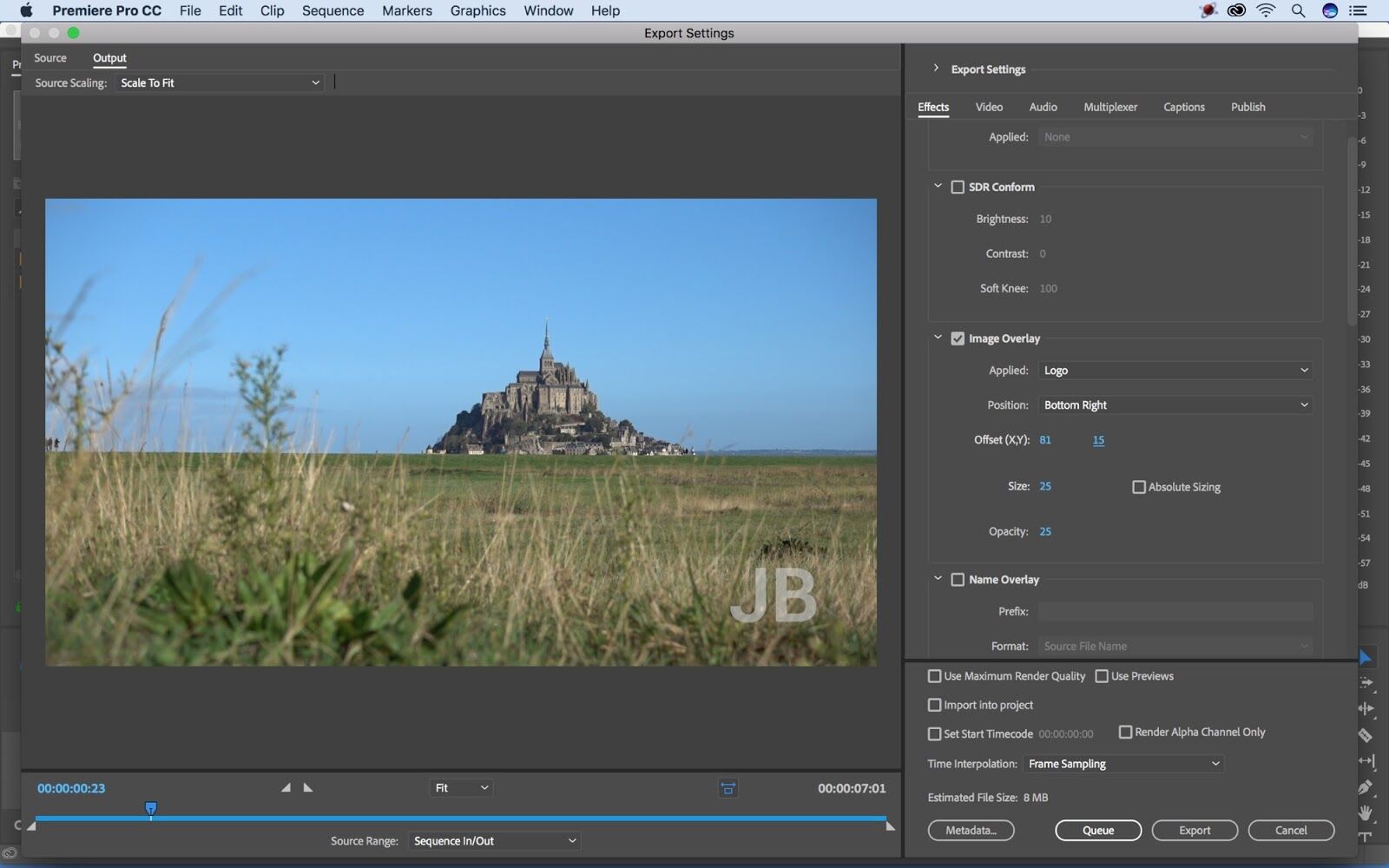The height and width of the screenshot is (868, 1389).
Task: Click the Queue button
Action: point(1098,831)
